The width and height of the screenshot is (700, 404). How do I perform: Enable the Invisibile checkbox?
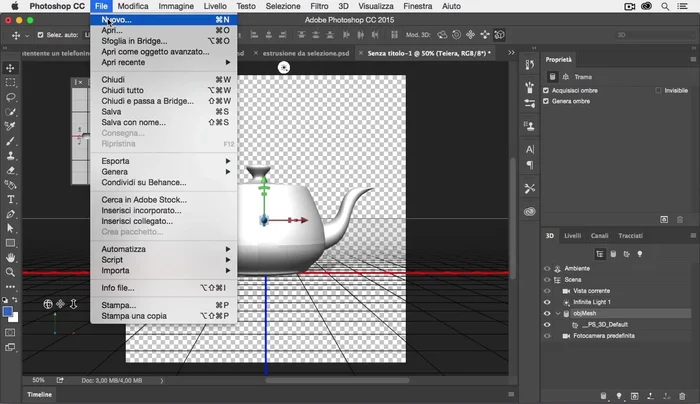[658, 90]
